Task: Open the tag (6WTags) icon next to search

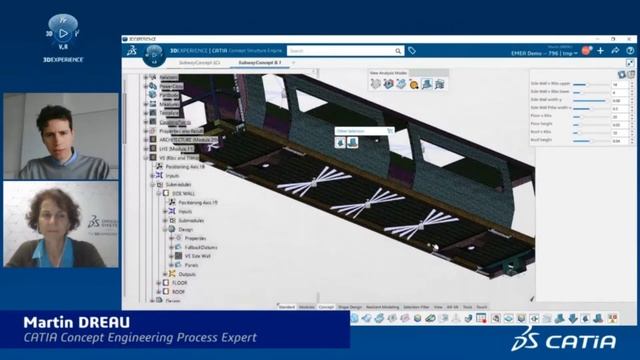Action: tap(412, 51)
